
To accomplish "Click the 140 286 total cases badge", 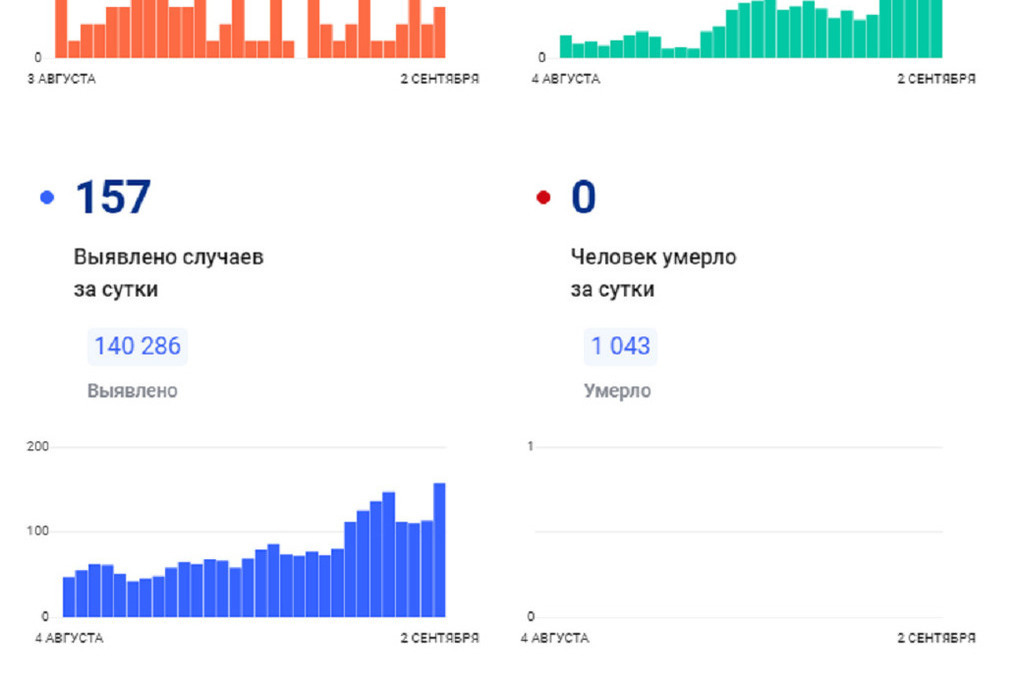I will [137, 346].
